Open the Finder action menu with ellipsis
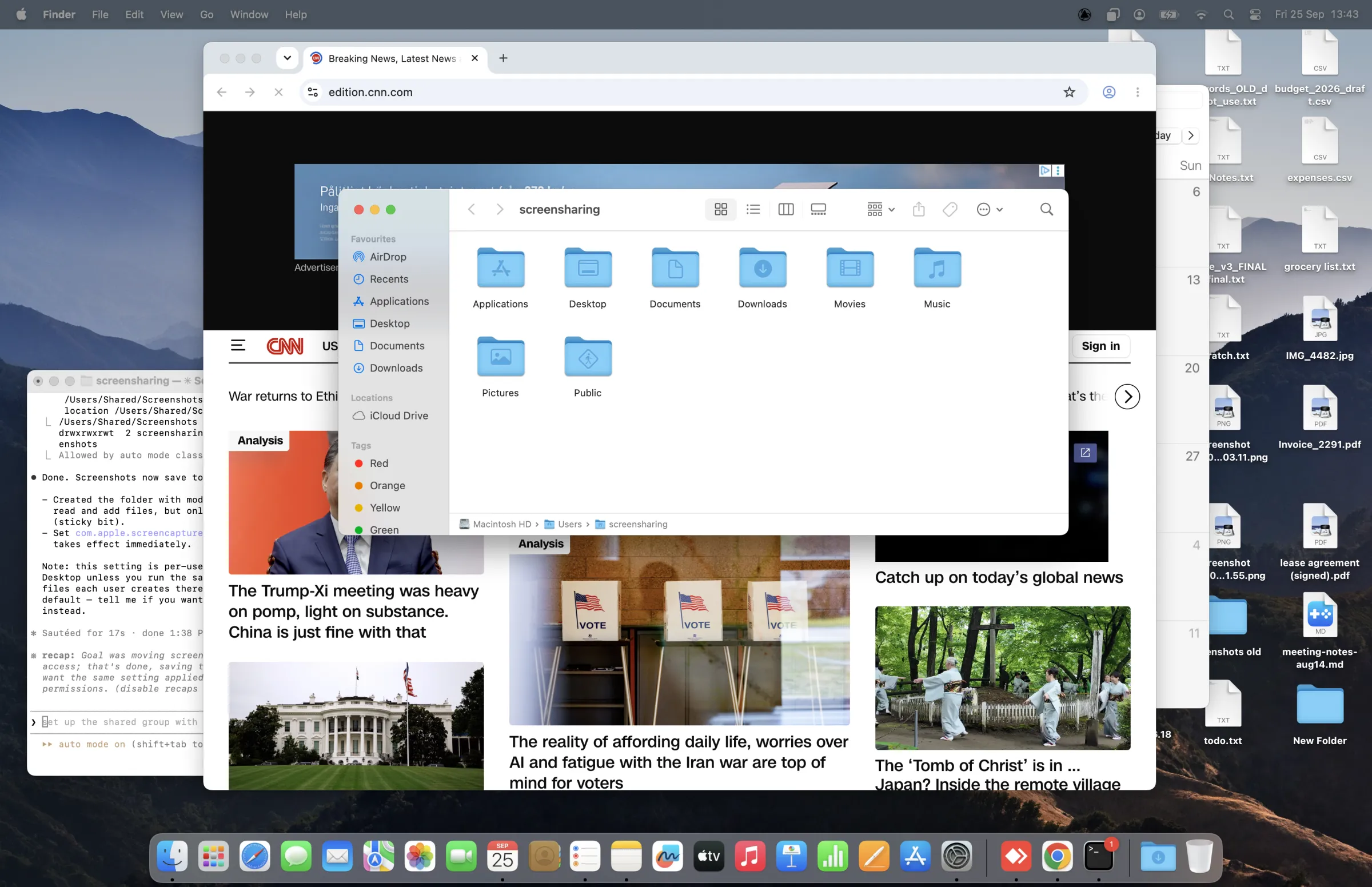 [x=990, y=209]
